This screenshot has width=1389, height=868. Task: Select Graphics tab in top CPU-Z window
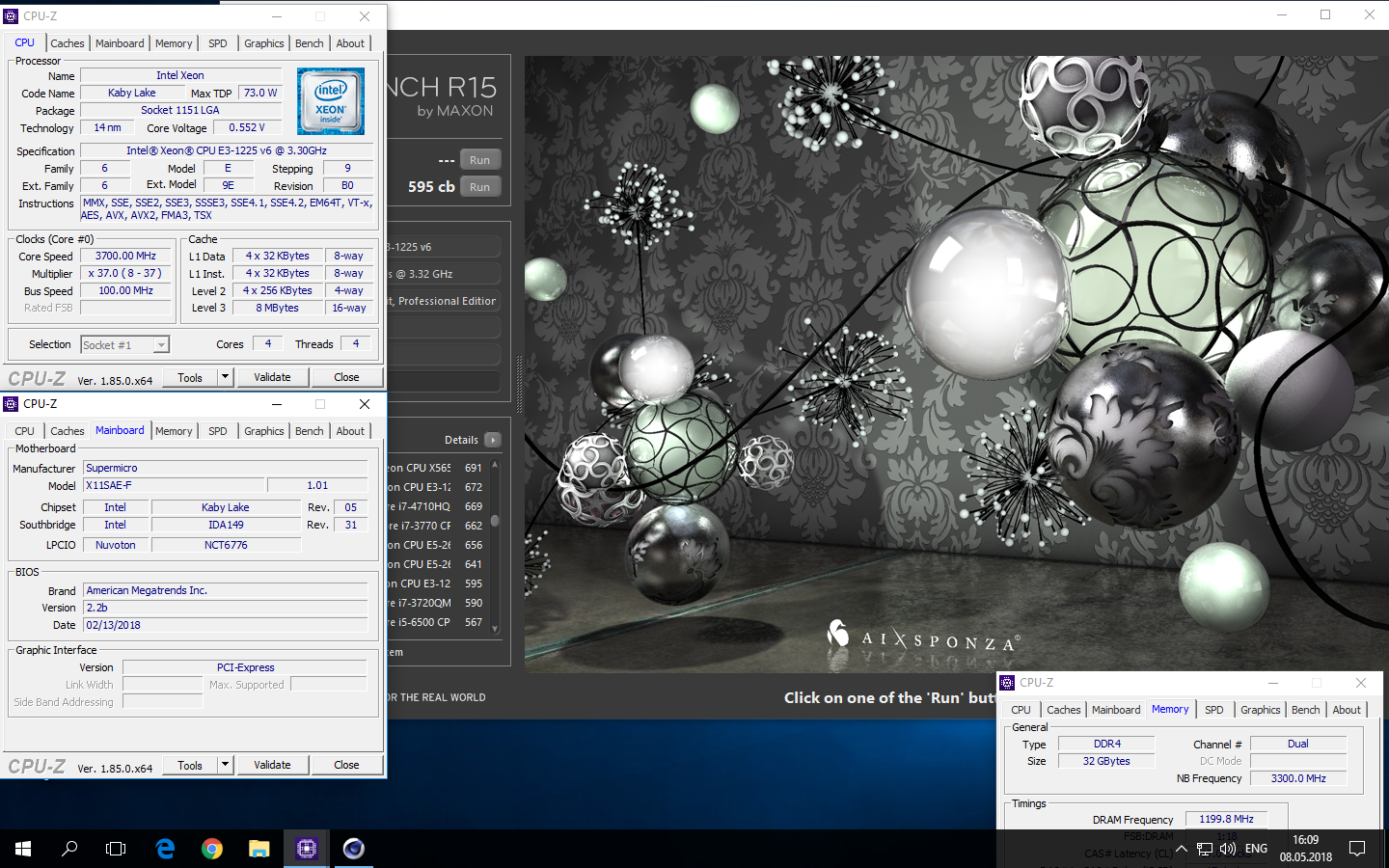point(264,43)
